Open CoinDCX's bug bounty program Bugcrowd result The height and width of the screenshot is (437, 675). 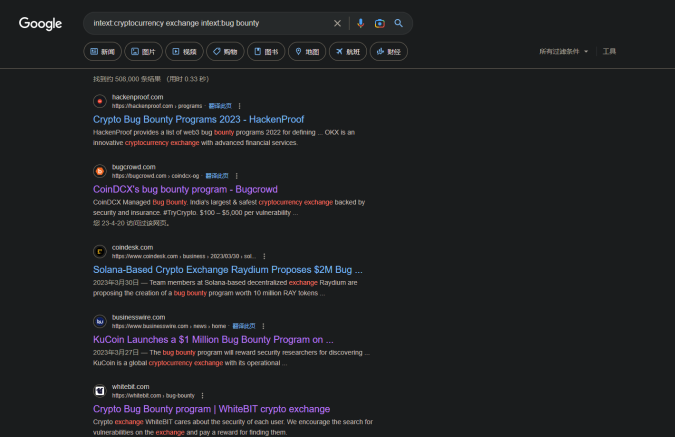coord(185,189)
